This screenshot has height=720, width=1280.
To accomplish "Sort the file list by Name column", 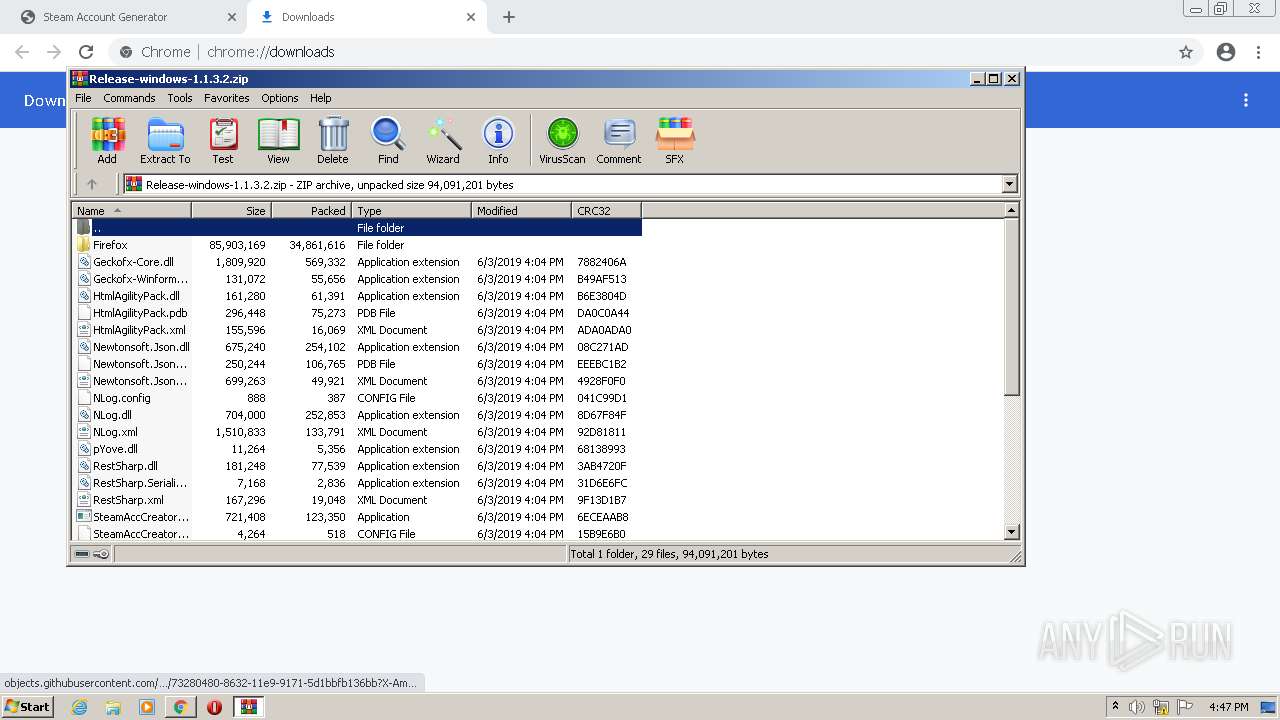I will coord(132,210).
